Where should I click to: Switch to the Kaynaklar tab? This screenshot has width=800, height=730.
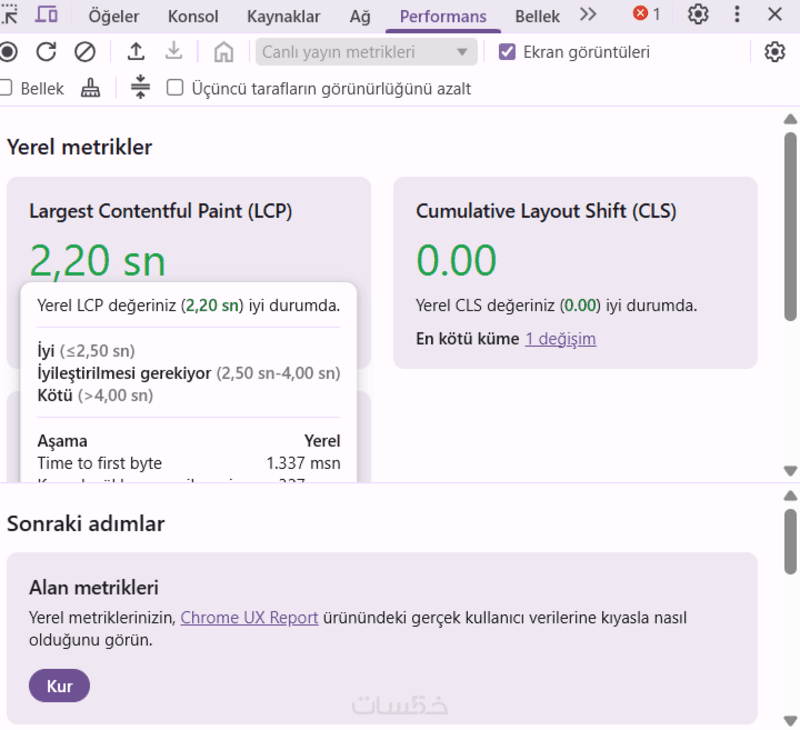tap(284, 16)
